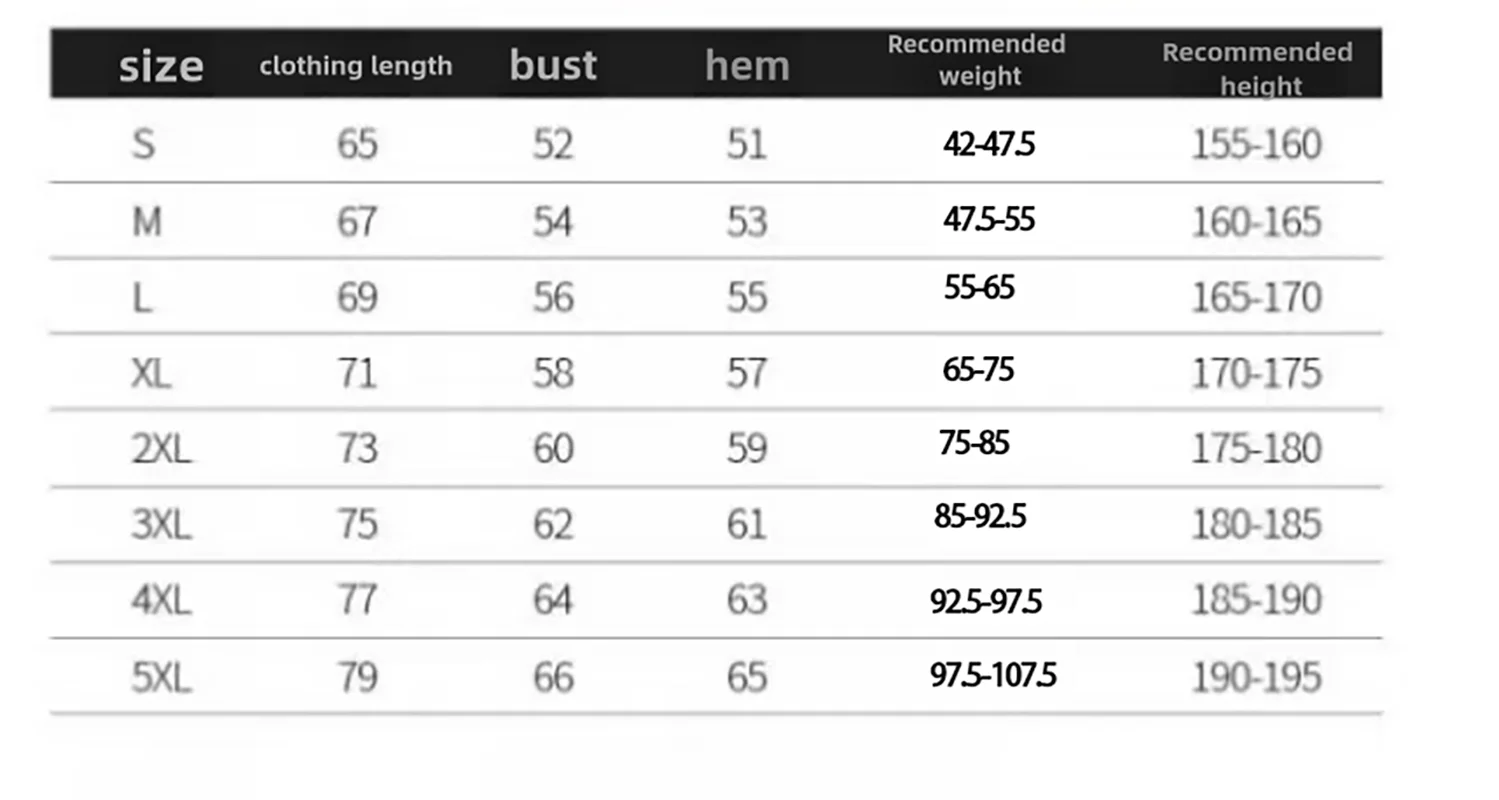Screen dimensions: 1499x800
Task: Select the "Recommended weight" header
Action: pos(977,60)
